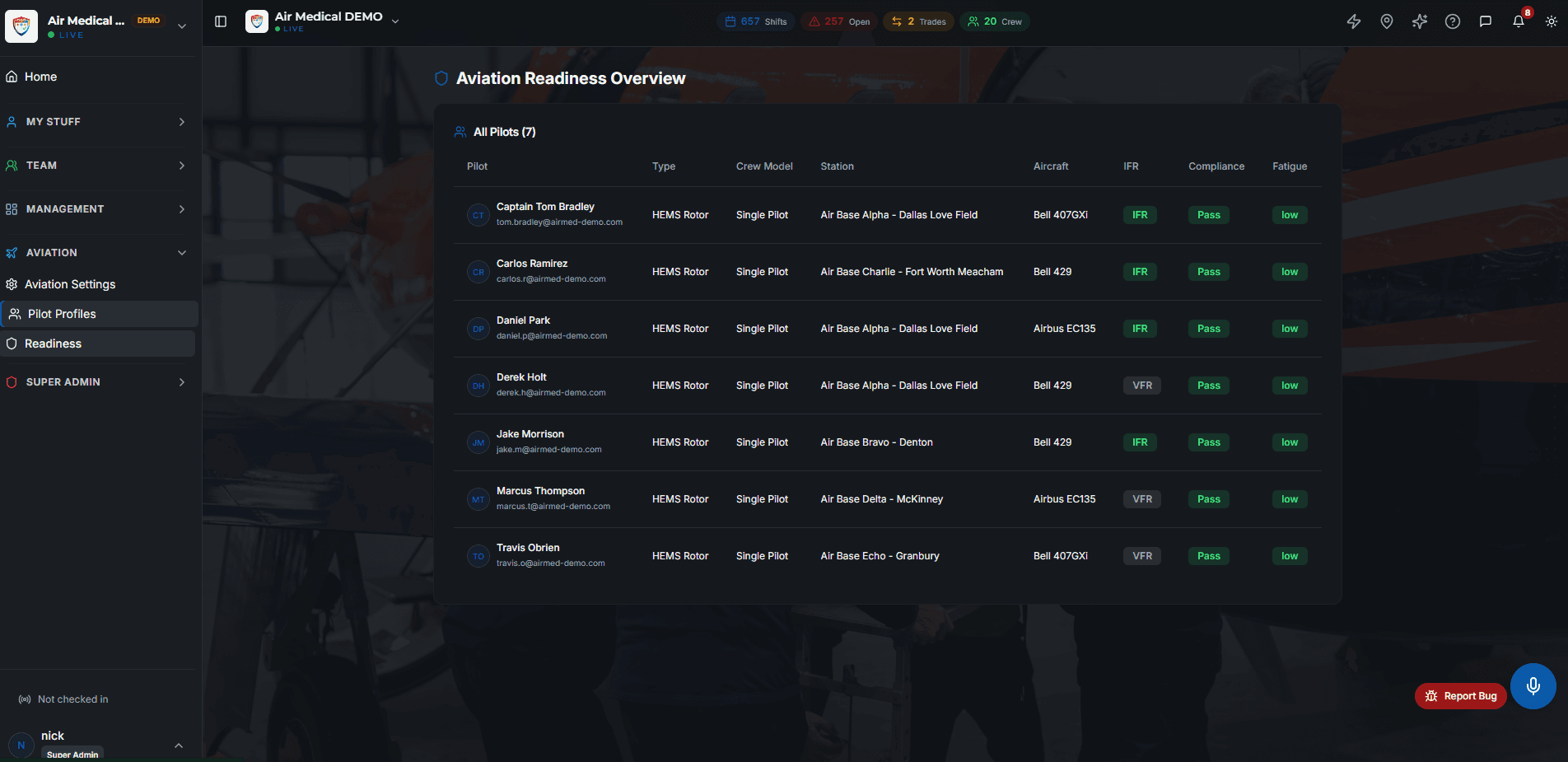Toggle the light/dark theme sun icon
The width and height of the screenshot is (1568, 762).
pyautogui.click(x=1552, y=21)
